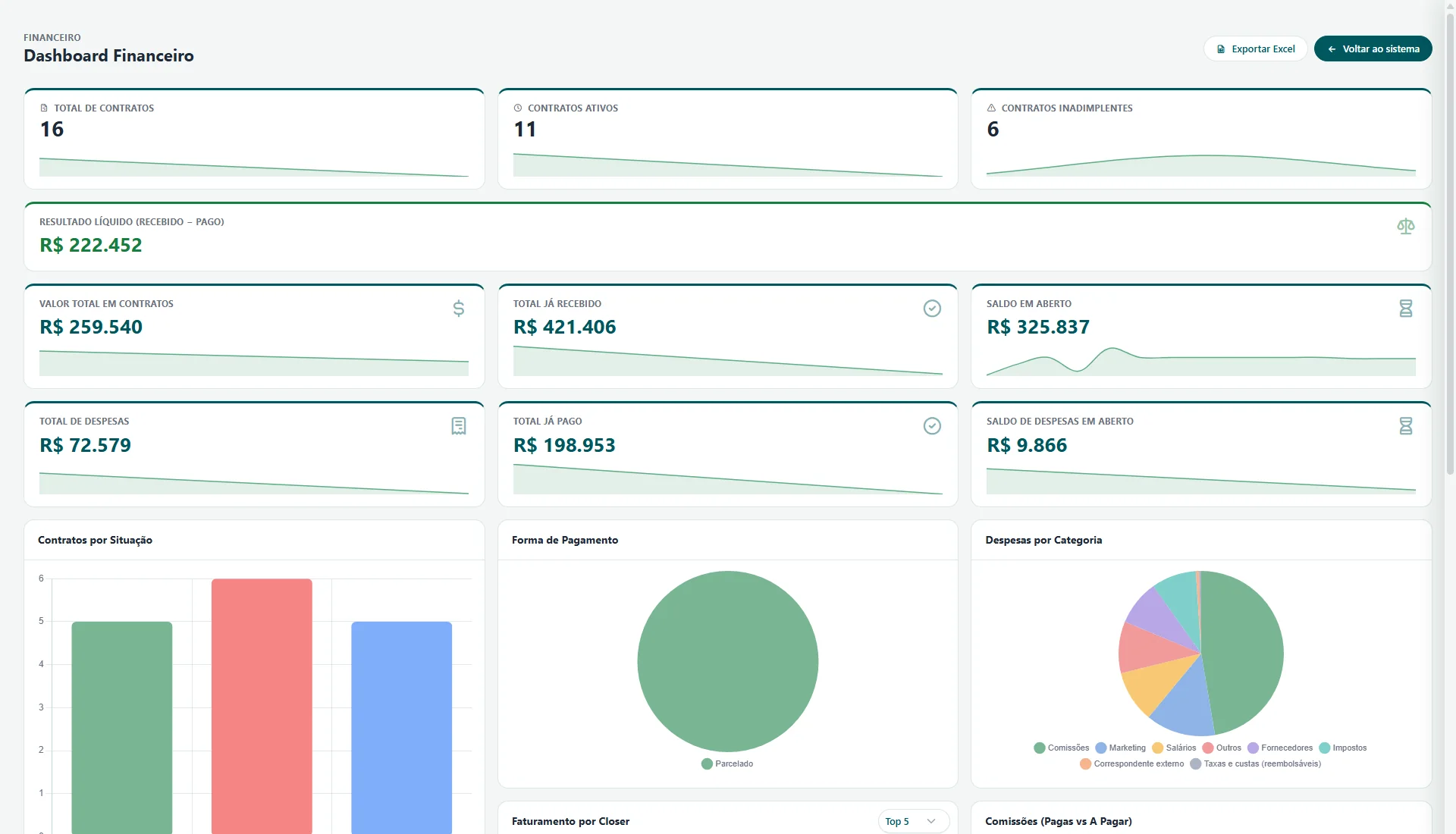Click the red bar in Contratos por Situação chart
This screenshot has width=1456, height=834.
coord(262,706)
